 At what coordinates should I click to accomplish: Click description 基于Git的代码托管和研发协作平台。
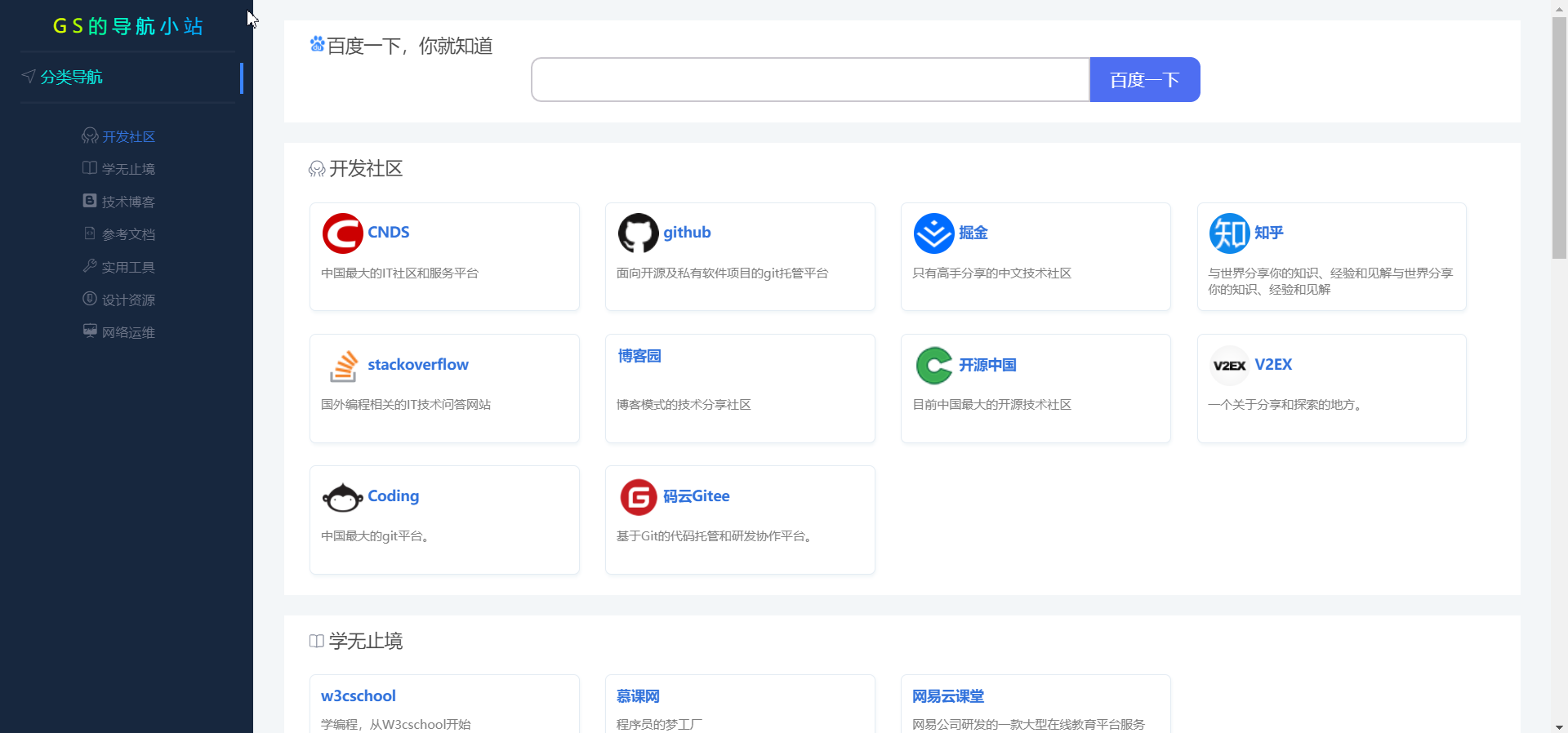pos(715,536)
